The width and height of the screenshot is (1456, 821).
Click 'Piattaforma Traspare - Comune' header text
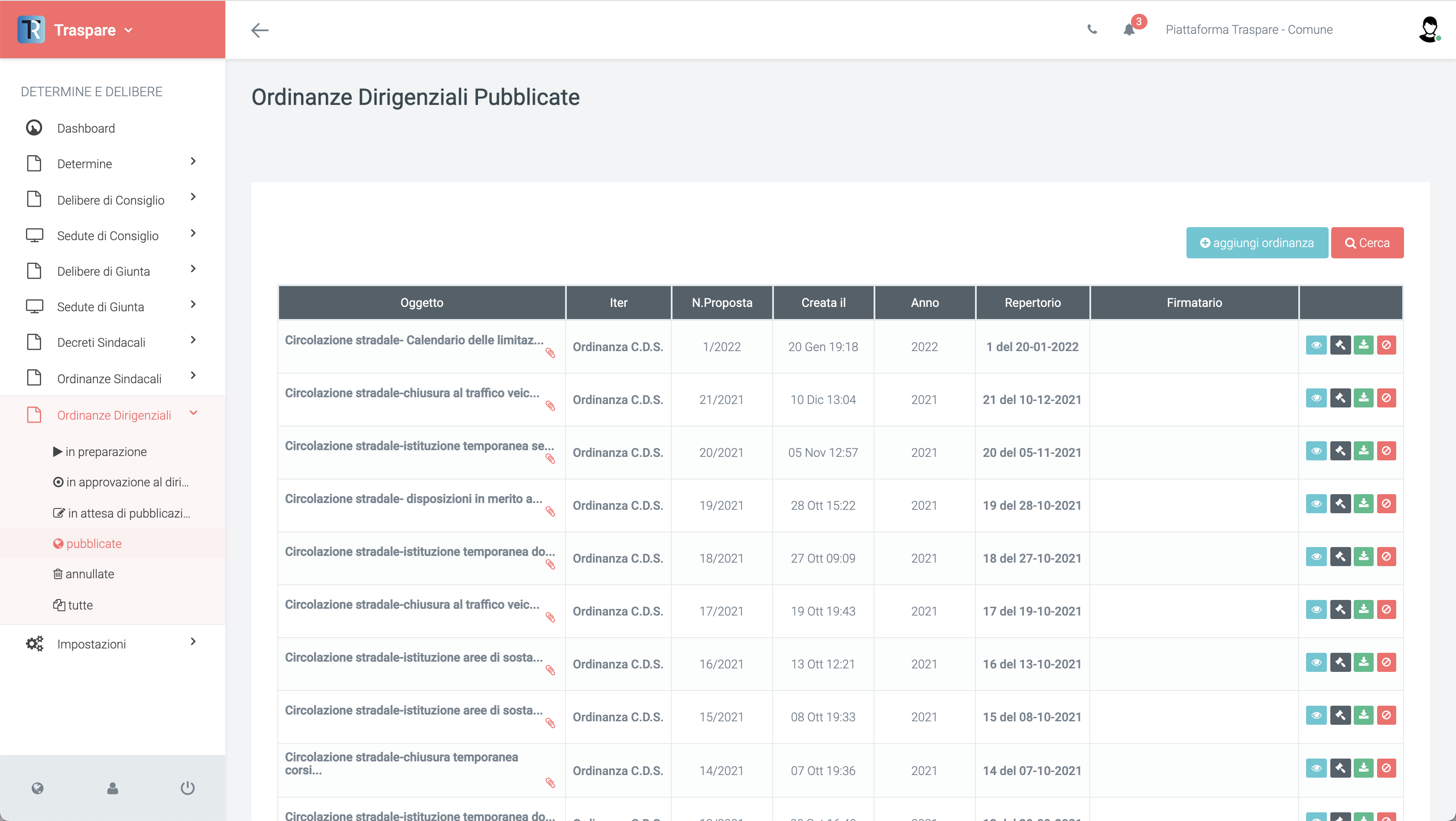[x=1249, y=29]
